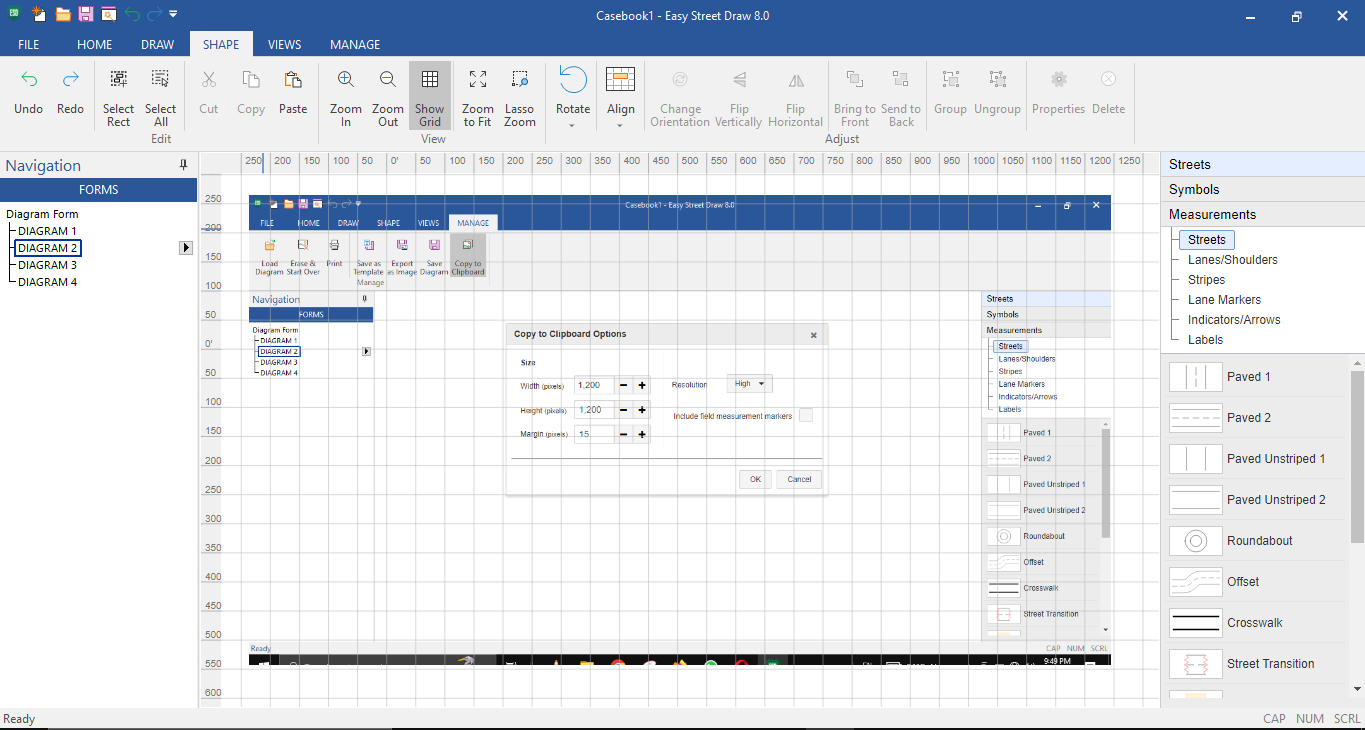Click the Cut scissors button

click(x=209, y=92)
